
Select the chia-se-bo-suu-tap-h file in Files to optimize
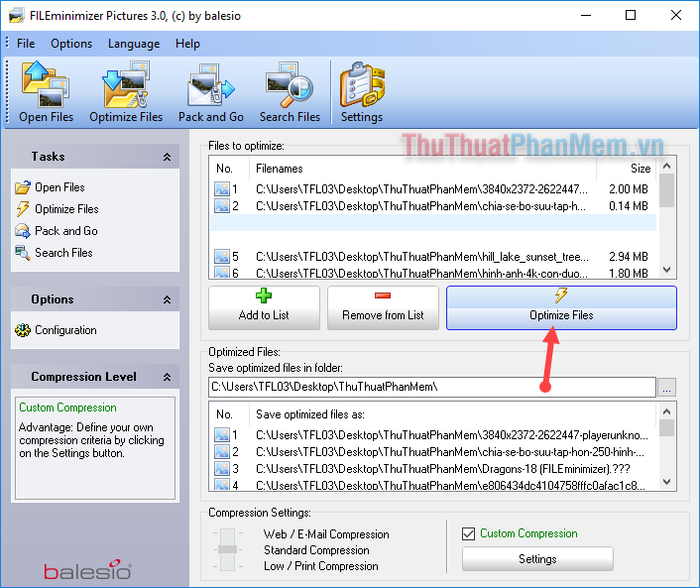point(433,206)
